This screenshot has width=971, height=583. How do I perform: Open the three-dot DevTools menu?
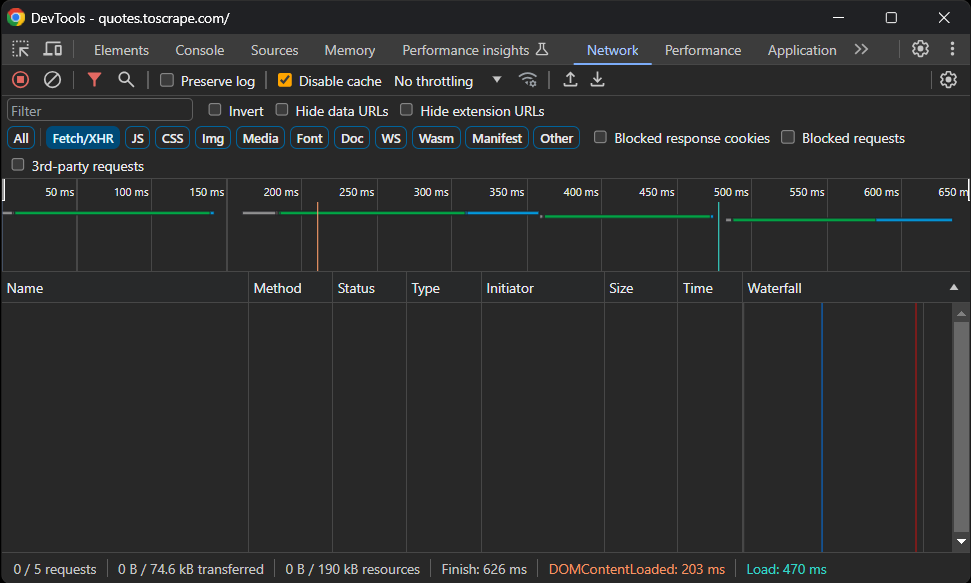949,49
